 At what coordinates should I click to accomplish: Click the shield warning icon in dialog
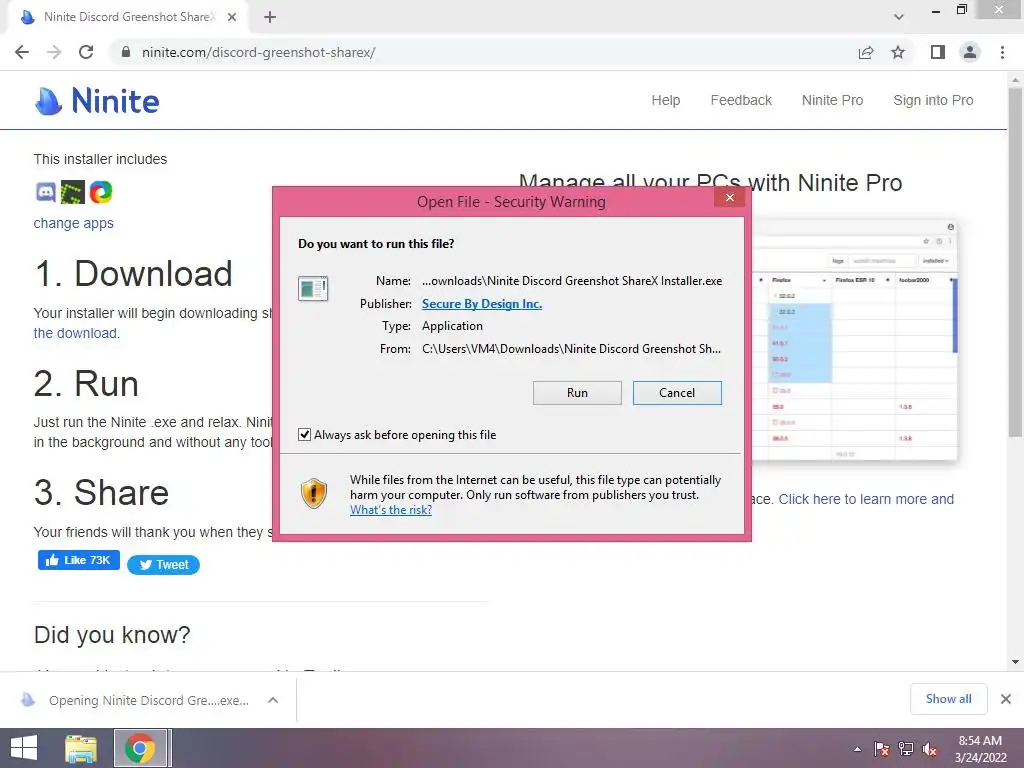point(314,494)
